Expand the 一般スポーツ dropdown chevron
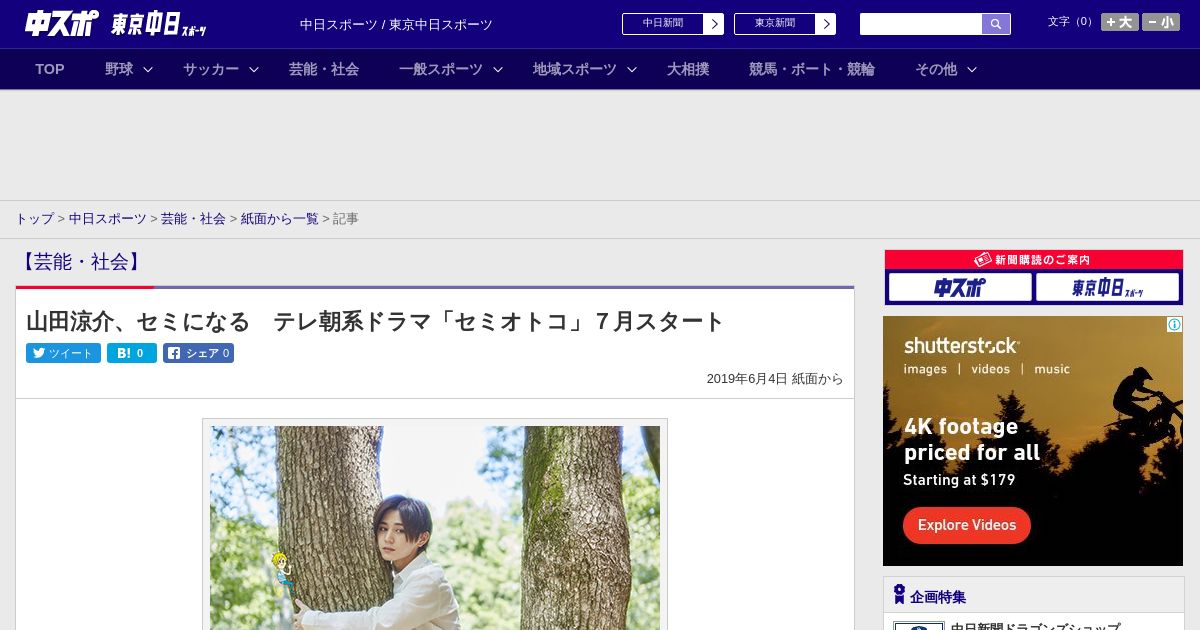The image size is (1200, 630). click(497, 69)
